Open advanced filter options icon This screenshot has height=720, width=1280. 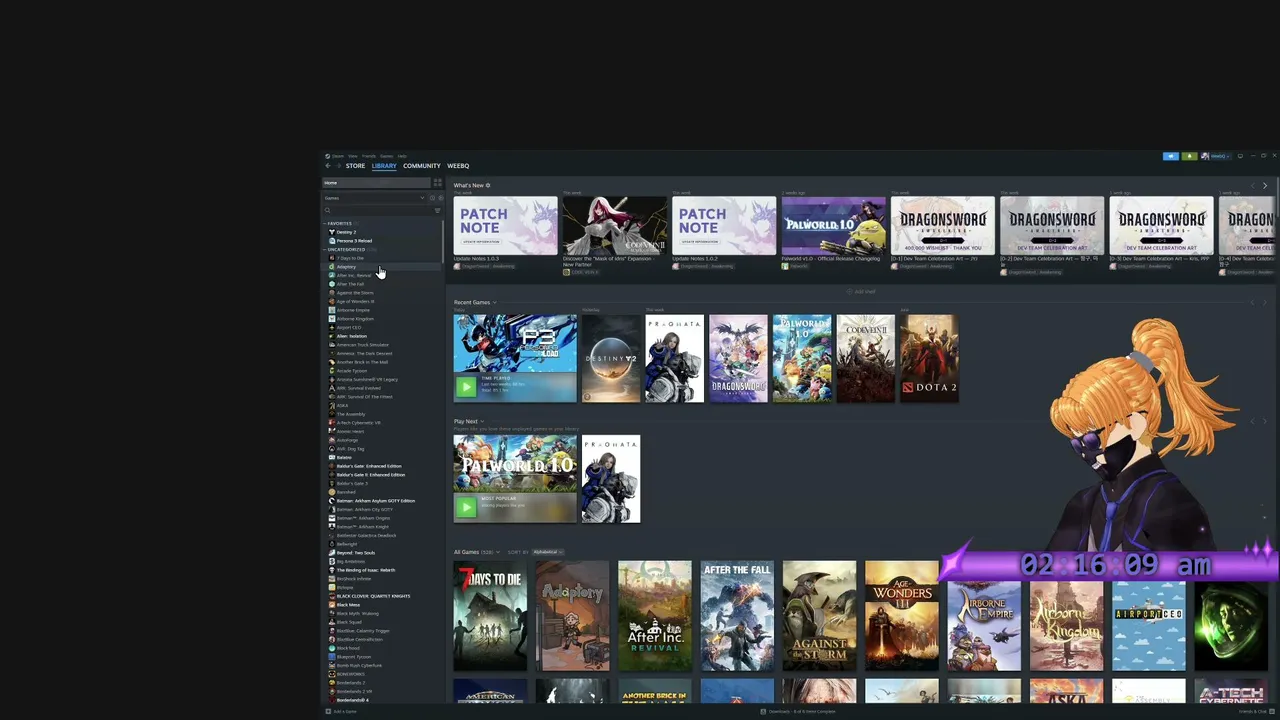(x=437, y=210)
